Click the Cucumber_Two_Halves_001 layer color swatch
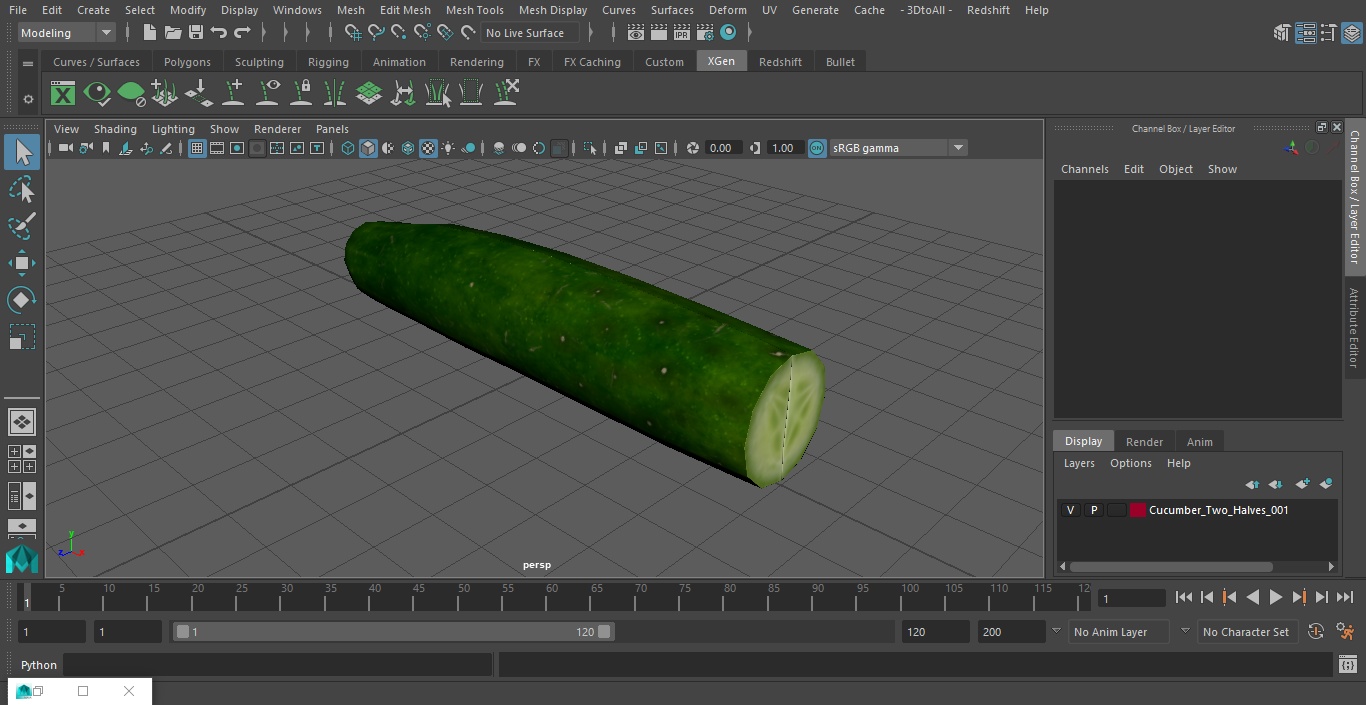Viewport: 1366px width, 705px height. (x=1138, y=510)
